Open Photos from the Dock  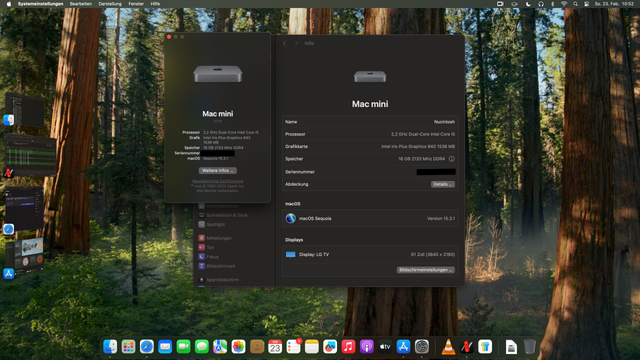tap(238, 347)
